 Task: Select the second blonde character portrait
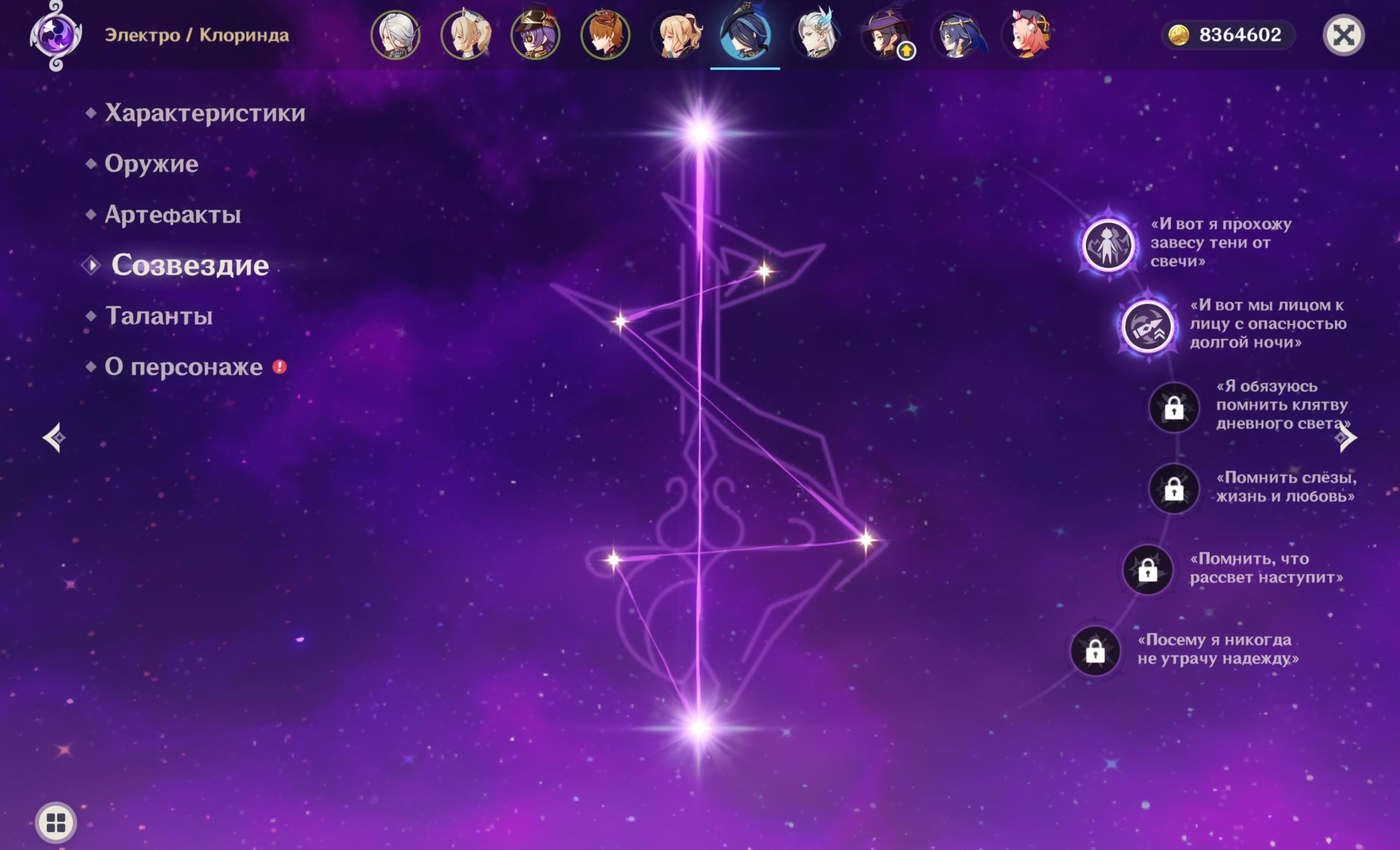(x=465, y=35)
